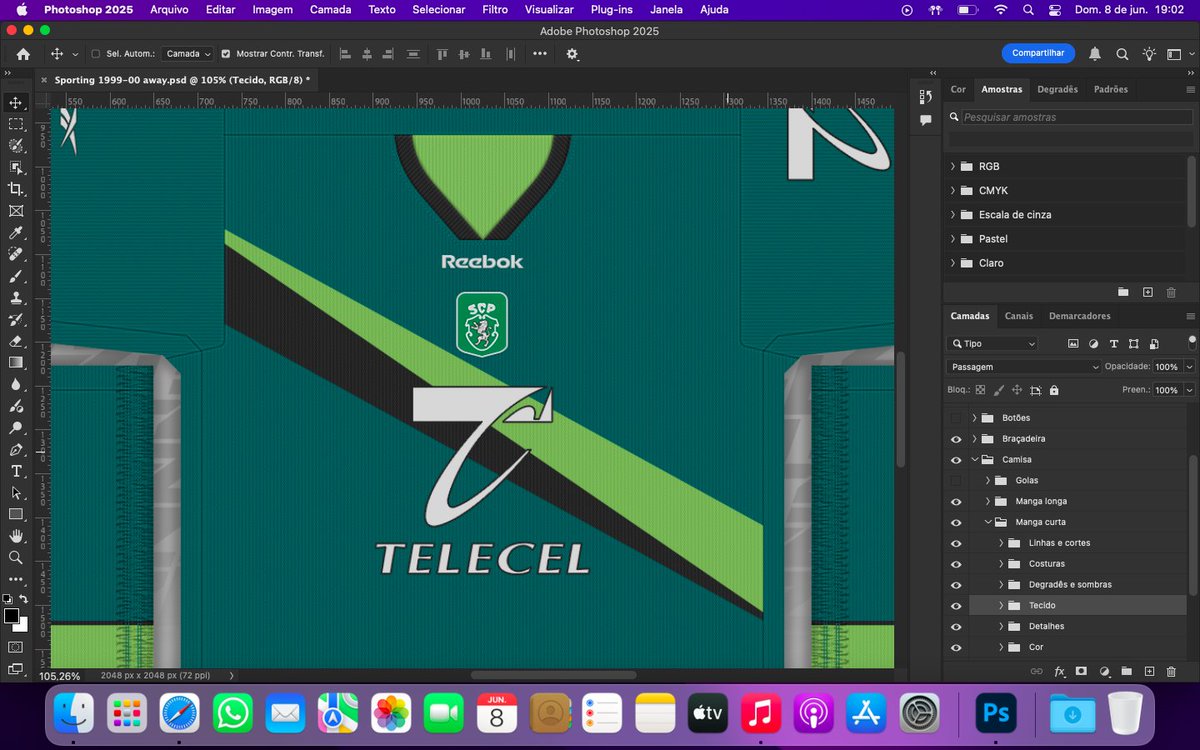This screenshot has width=1200, height=750.
Task: Toggle Quick Mask mode
Action: coord(16,647)
